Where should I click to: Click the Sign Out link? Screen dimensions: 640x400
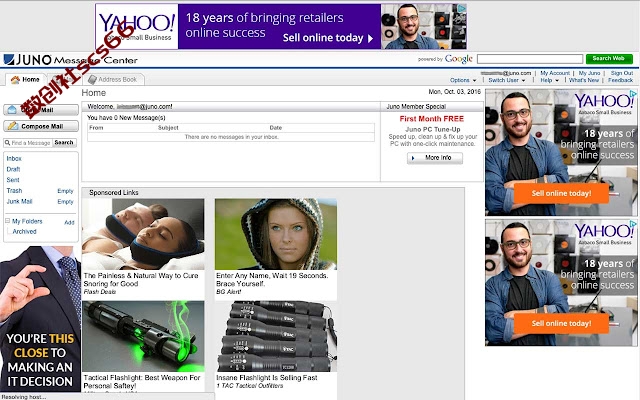coord(622,73)
